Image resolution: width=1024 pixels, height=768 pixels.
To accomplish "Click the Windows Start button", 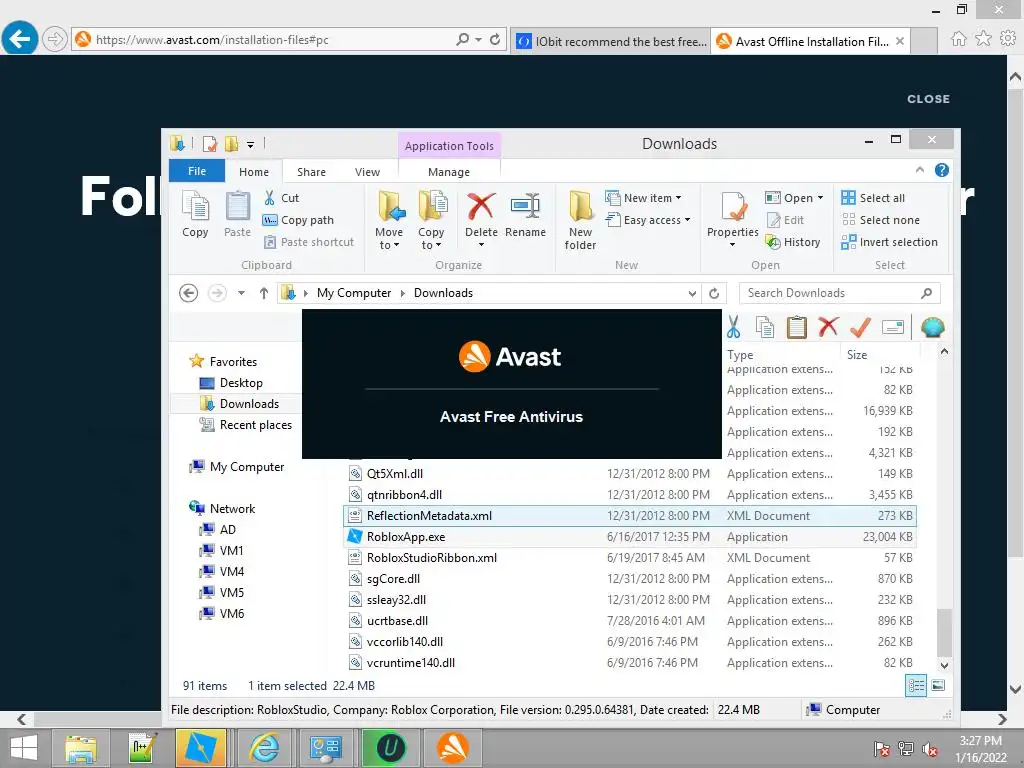I will point(24,748).
